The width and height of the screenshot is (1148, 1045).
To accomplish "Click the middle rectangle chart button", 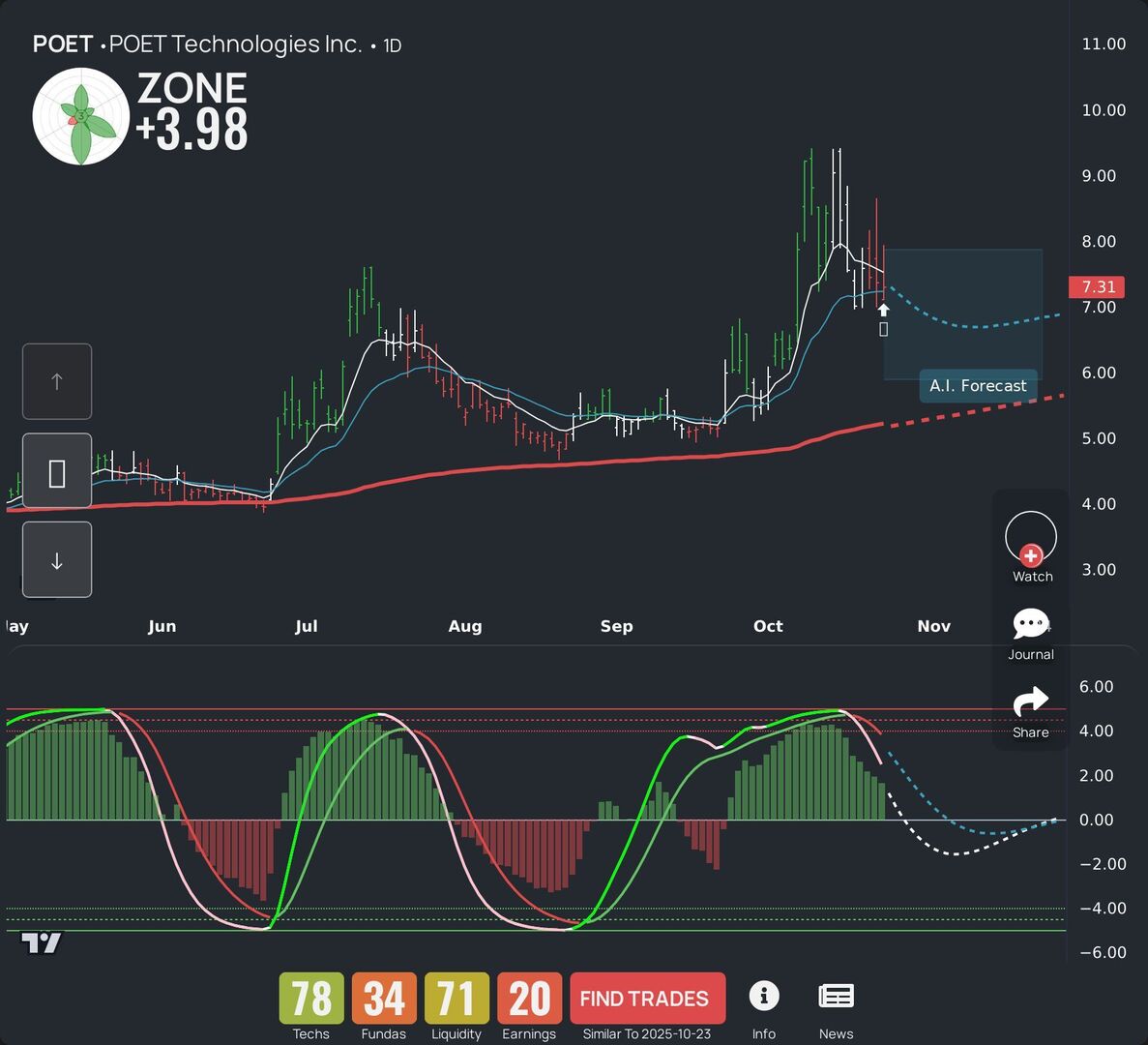I will 57,471.
